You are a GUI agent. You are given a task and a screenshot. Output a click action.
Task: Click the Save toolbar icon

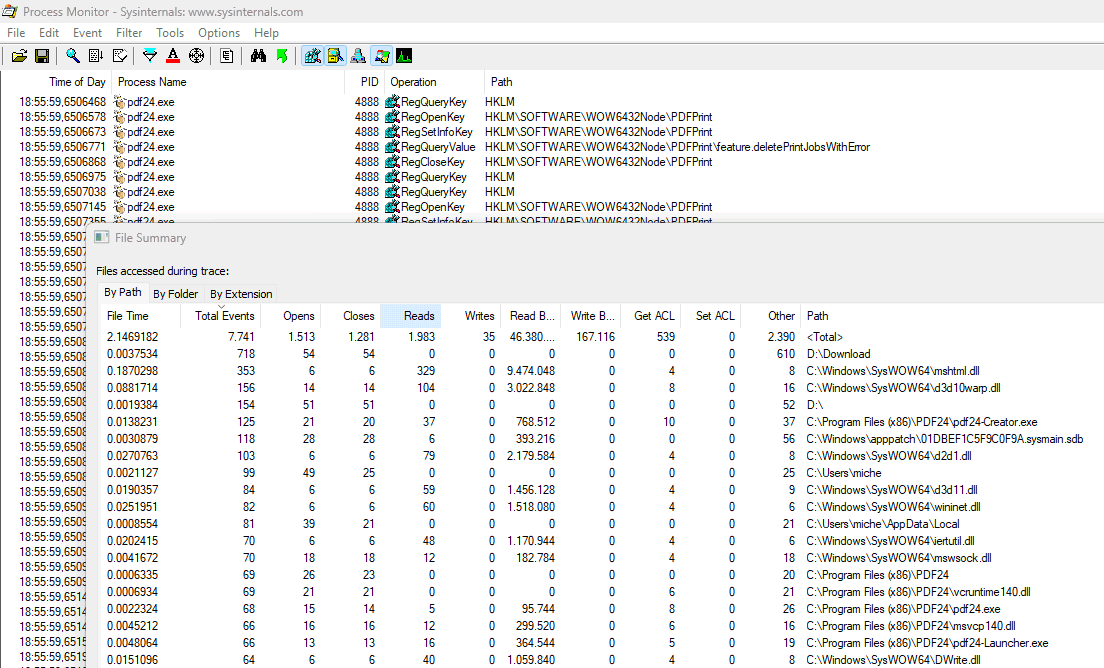[x=42, y=56]
